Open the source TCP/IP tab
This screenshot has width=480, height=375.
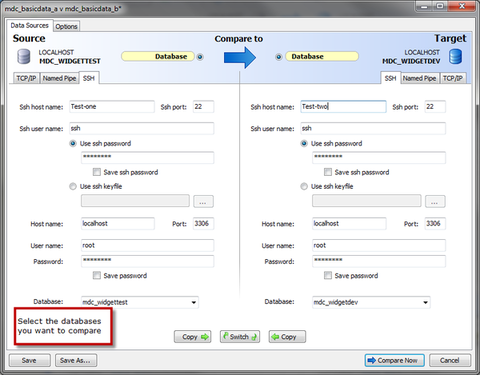point(26,78)
